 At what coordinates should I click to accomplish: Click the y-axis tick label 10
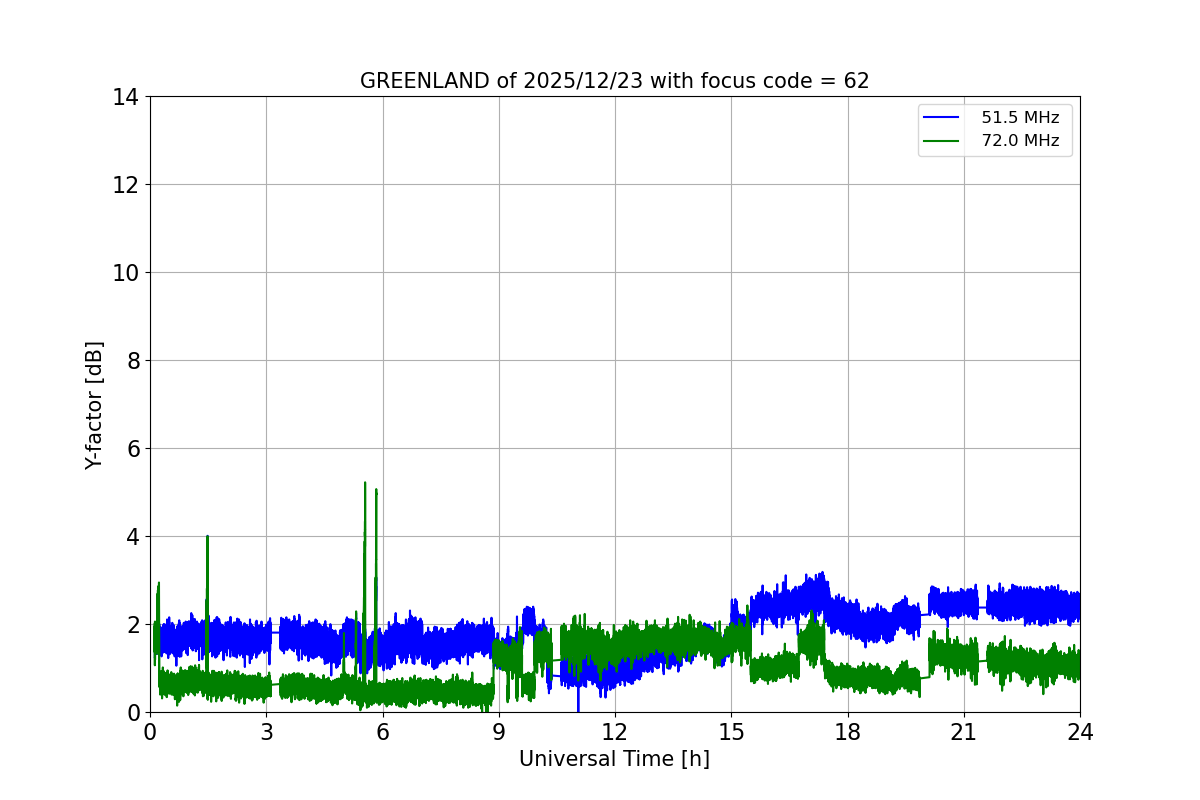tap(126, 273)
